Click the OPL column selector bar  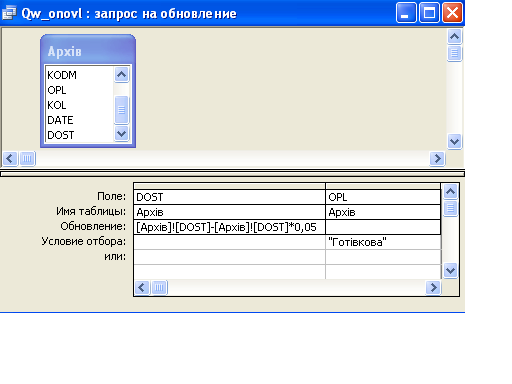383,186
